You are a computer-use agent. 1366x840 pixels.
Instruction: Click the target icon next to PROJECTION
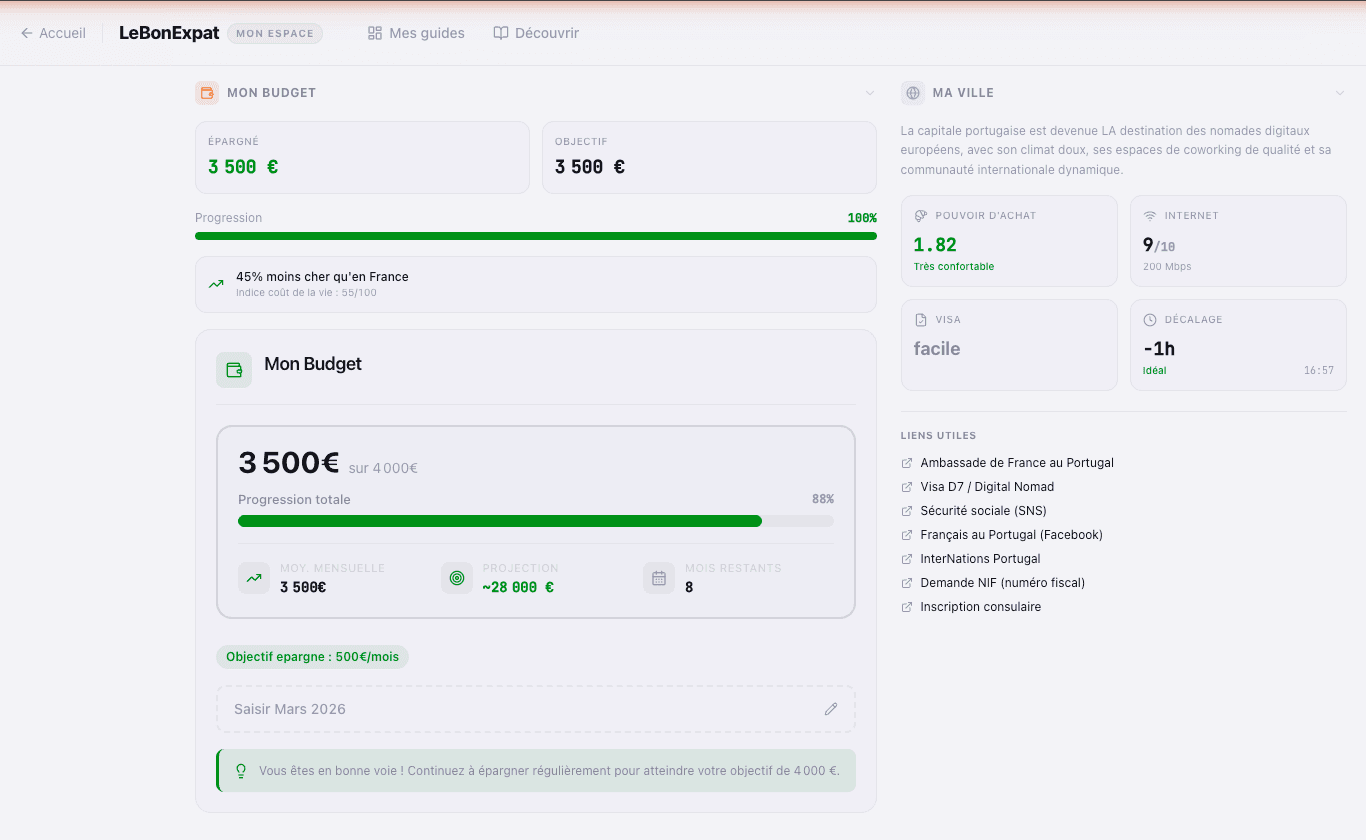(x=458, y=578)
